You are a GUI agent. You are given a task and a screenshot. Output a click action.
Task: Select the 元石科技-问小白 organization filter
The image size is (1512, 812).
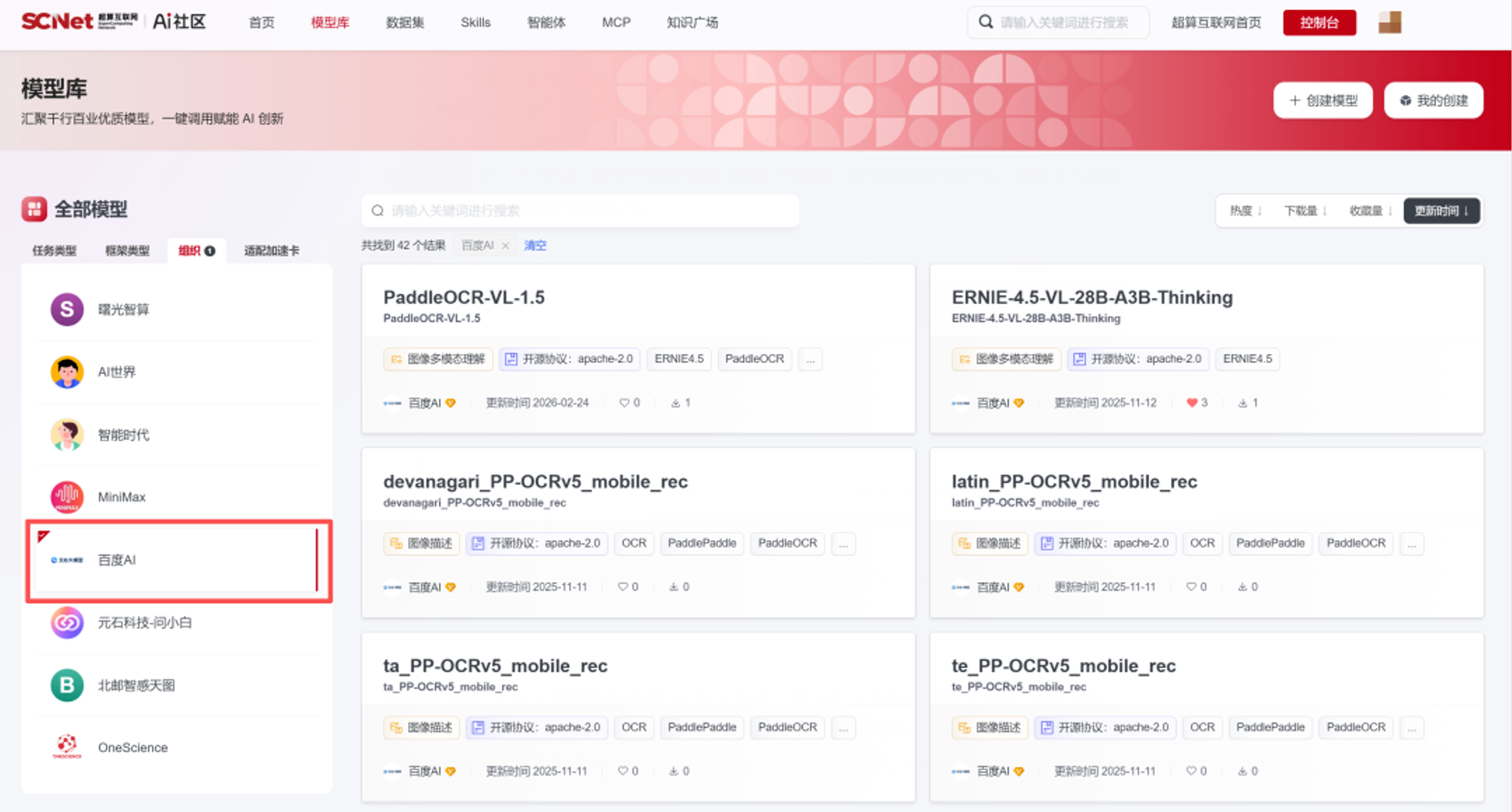click(144, 622)
